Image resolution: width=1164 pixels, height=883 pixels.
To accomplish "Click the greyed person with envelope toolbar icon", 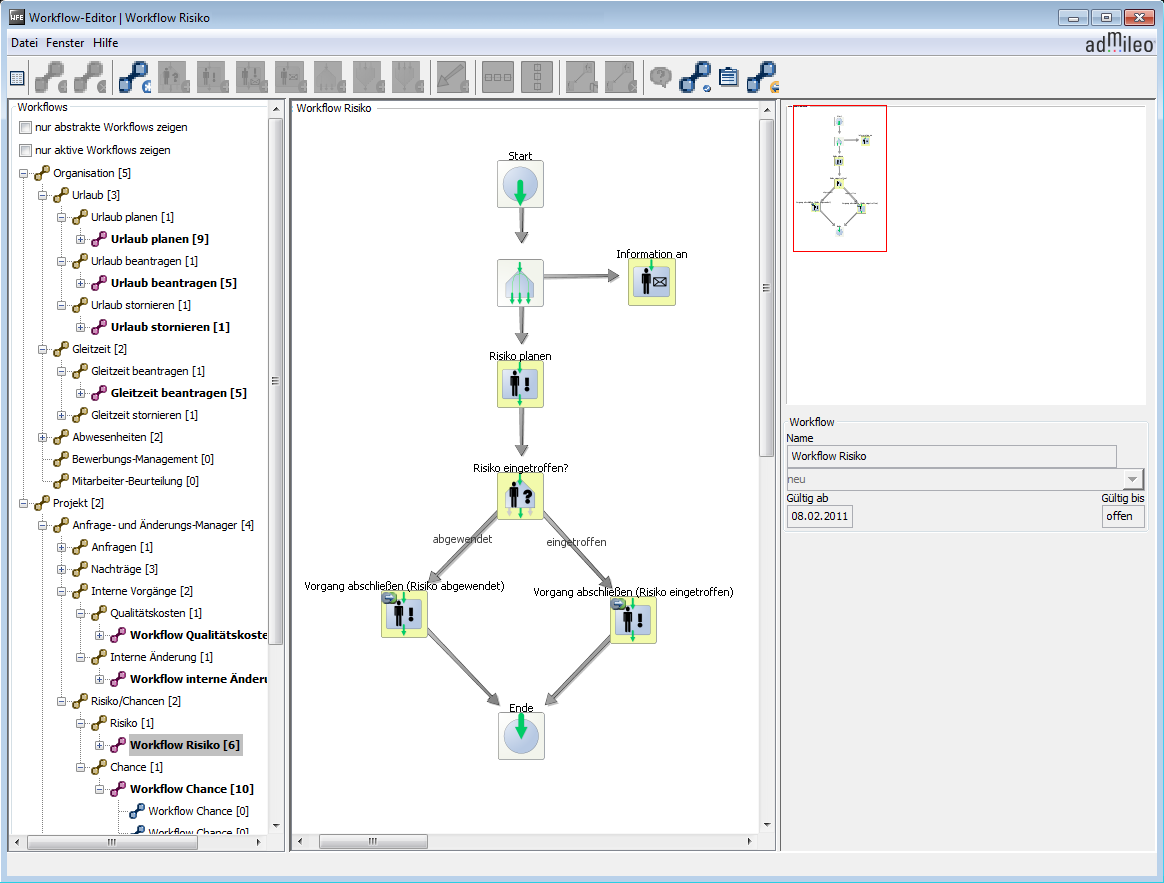I will click(291, 77).
